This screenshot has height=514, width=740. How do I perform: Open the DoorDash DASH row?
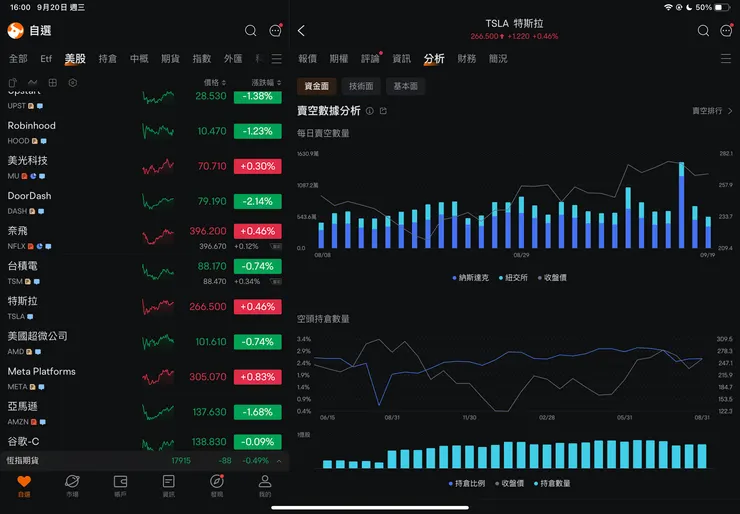[x=144, y=202]
